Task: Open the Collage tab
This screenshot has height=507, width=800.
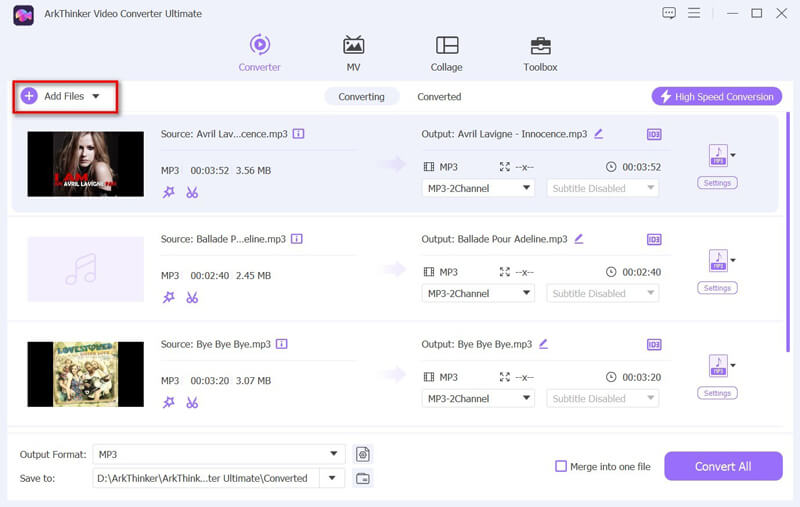Action: (446, 53)
